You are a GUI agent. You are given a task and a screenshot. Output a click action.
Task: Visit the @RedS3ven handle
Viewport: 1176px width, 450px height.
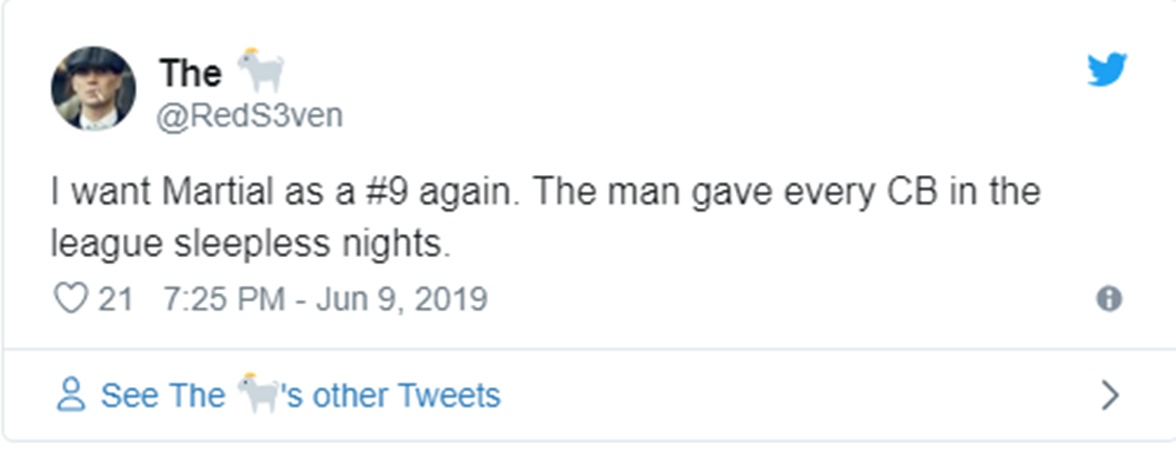[x=250, y=116]
